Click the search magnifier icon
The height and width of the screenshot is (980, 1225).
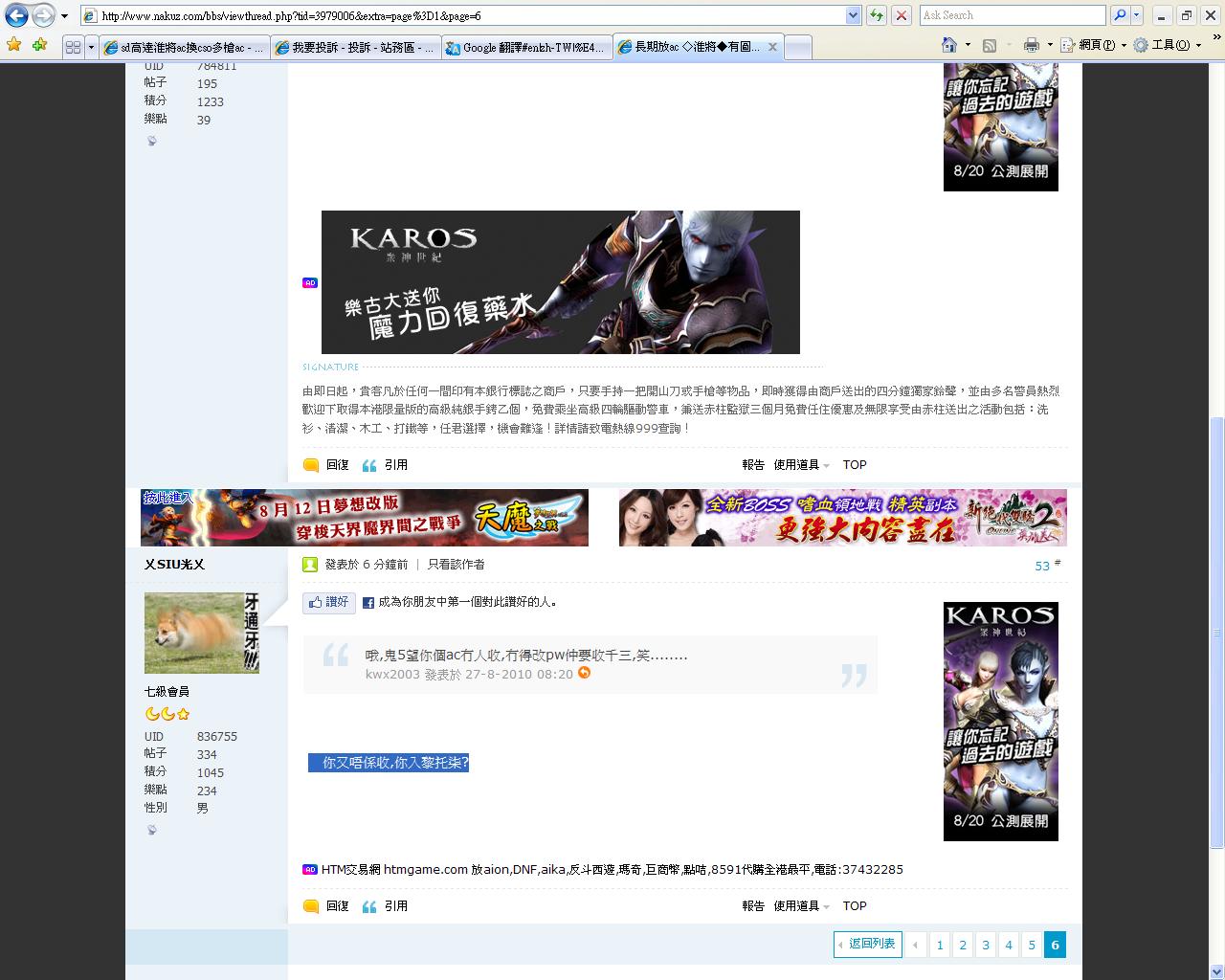(1119, 15)
